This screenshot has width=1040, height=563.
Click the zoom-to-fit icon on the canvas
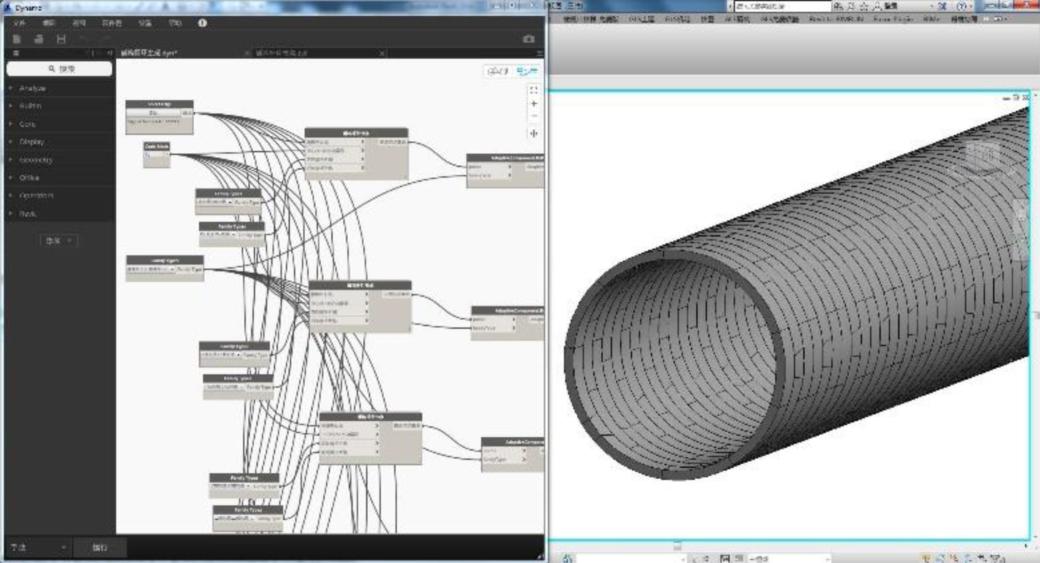[x=533, y=89]
